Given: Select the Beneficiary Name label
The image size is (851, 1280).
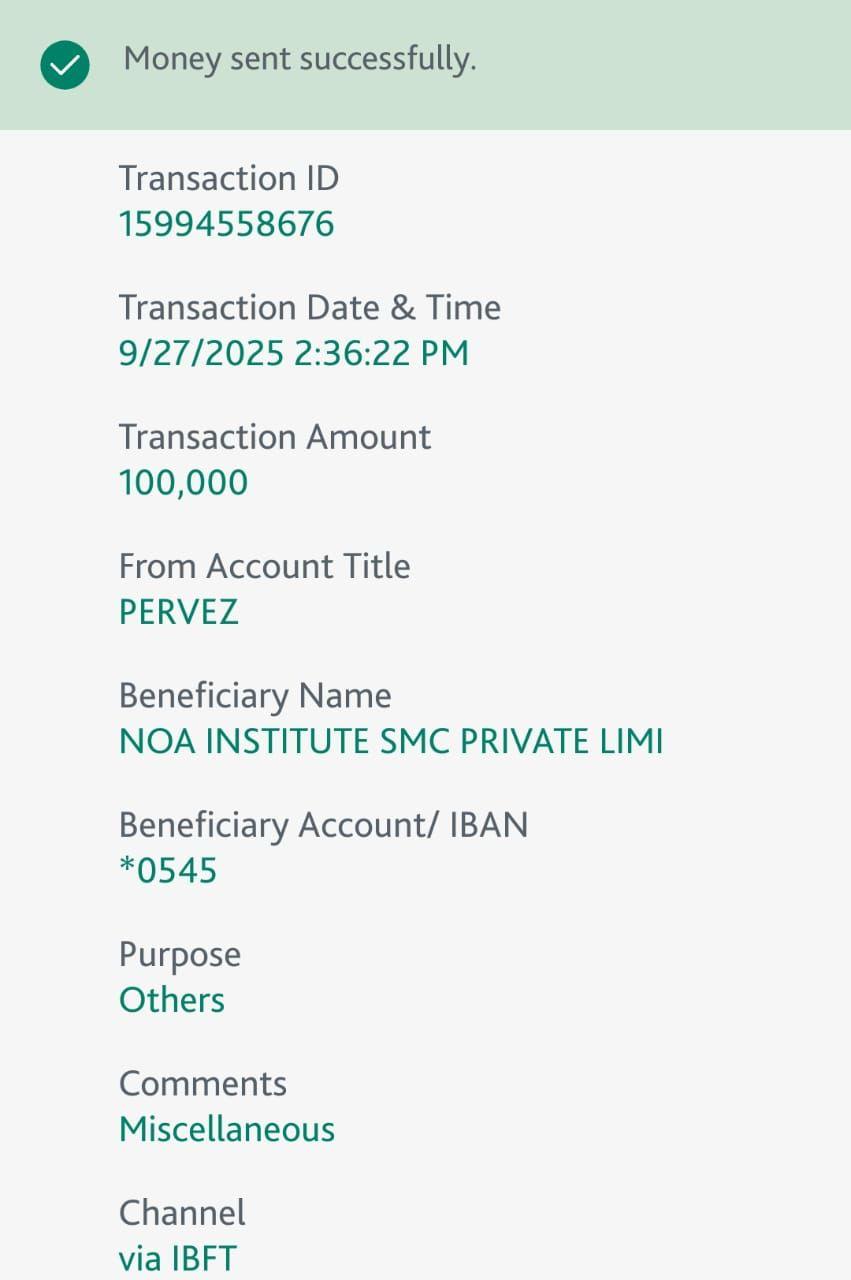Looking at the screenshot, I should coord(255,696).
